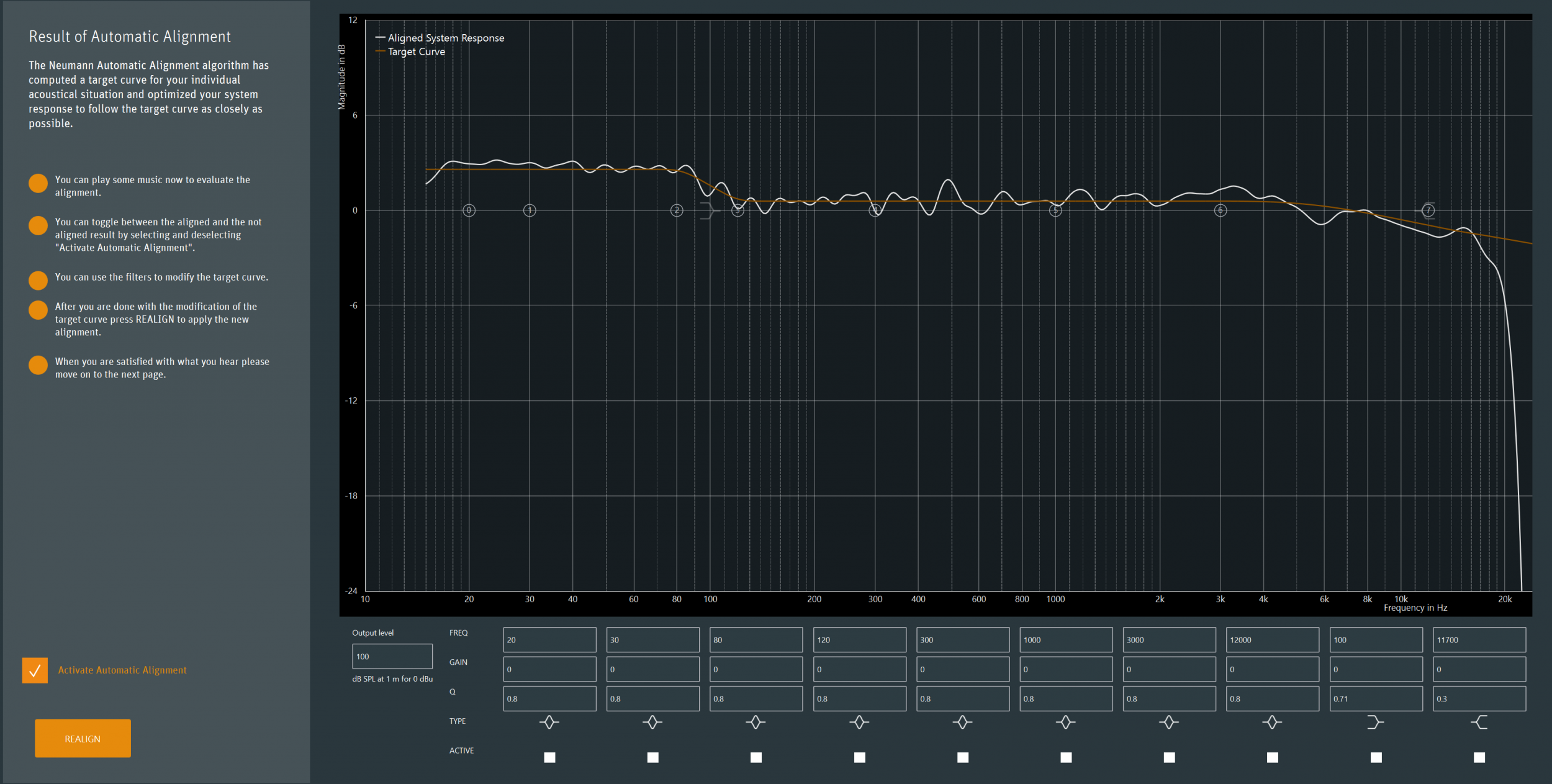Click the peaking filter type icon under 30 Hz
The width and height of the screenshot is (1552, 784).
click(652, 722)
